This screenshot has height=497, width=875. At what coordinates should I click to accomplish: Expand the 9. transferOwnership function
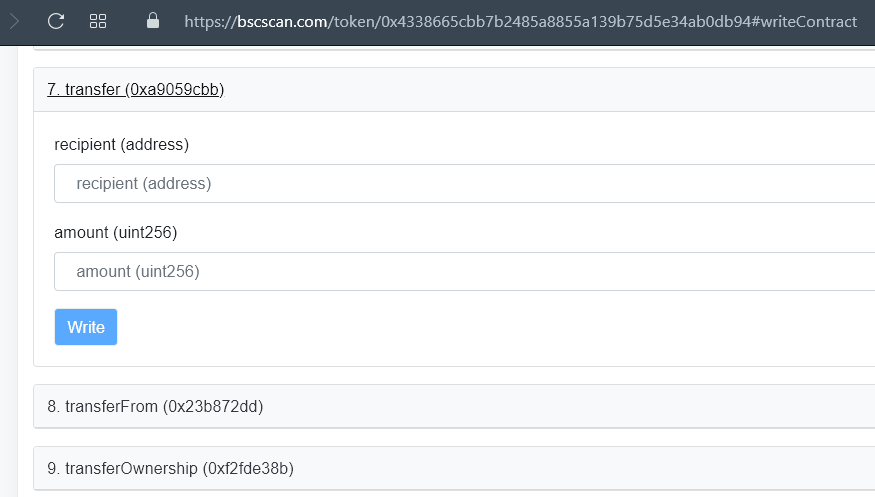pos(170,468)
